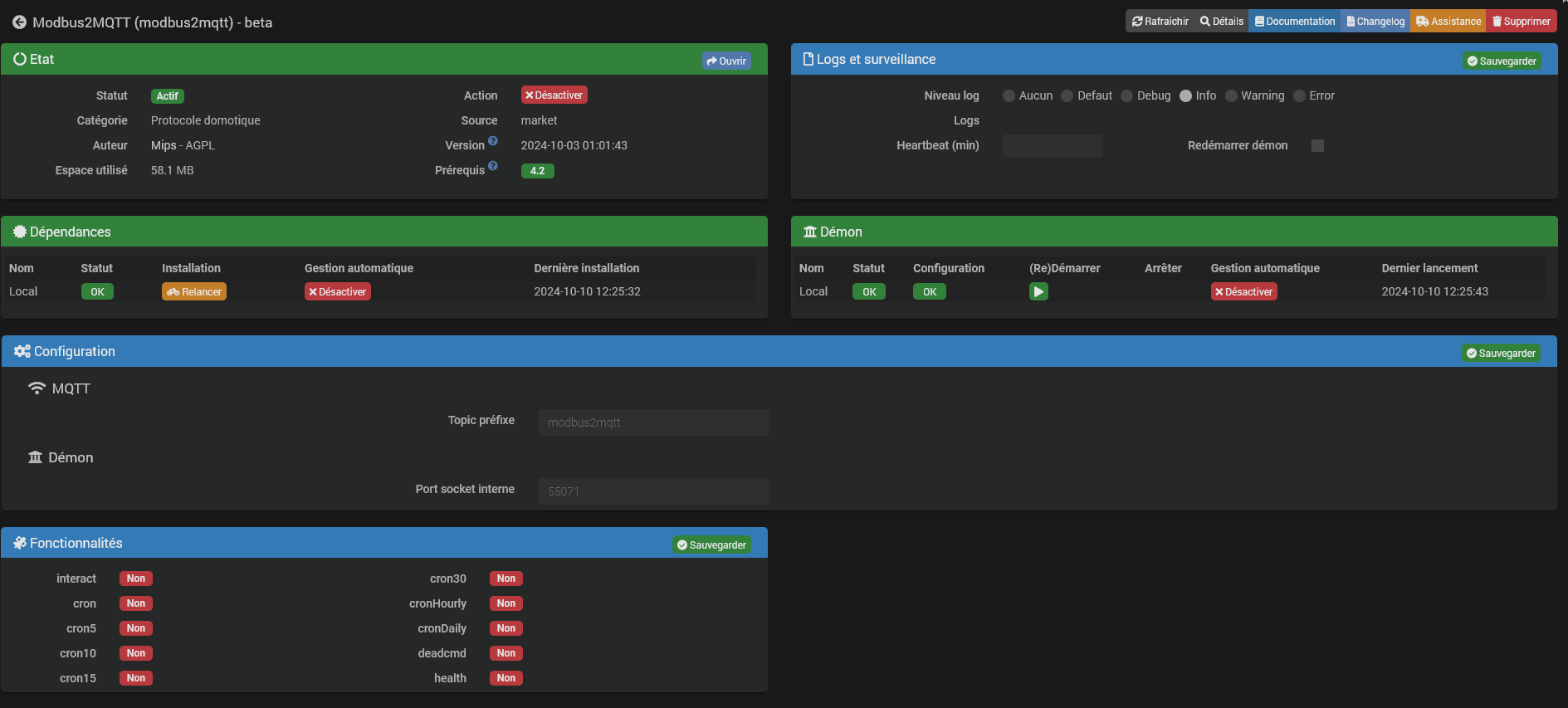Viewport: 1568px width, 708px height.
Task: Click the help icon next to Prérequis
Action: 493,166
